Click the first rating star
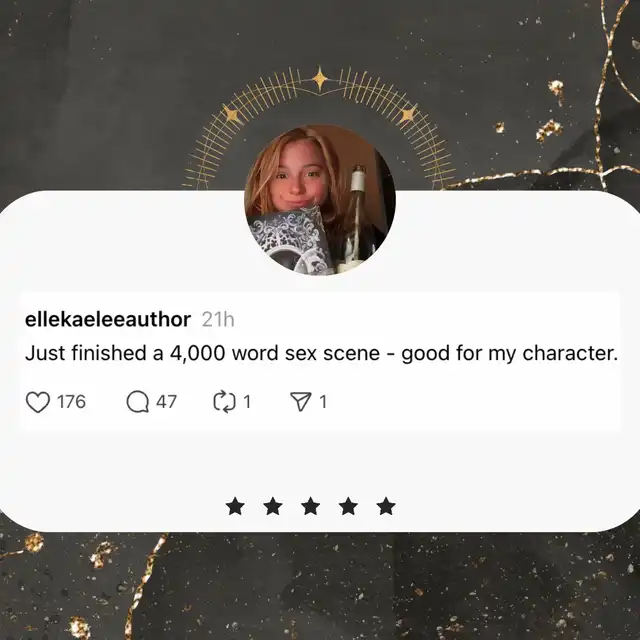Screen dimensions: 640x640 click(x=235, y=506)
